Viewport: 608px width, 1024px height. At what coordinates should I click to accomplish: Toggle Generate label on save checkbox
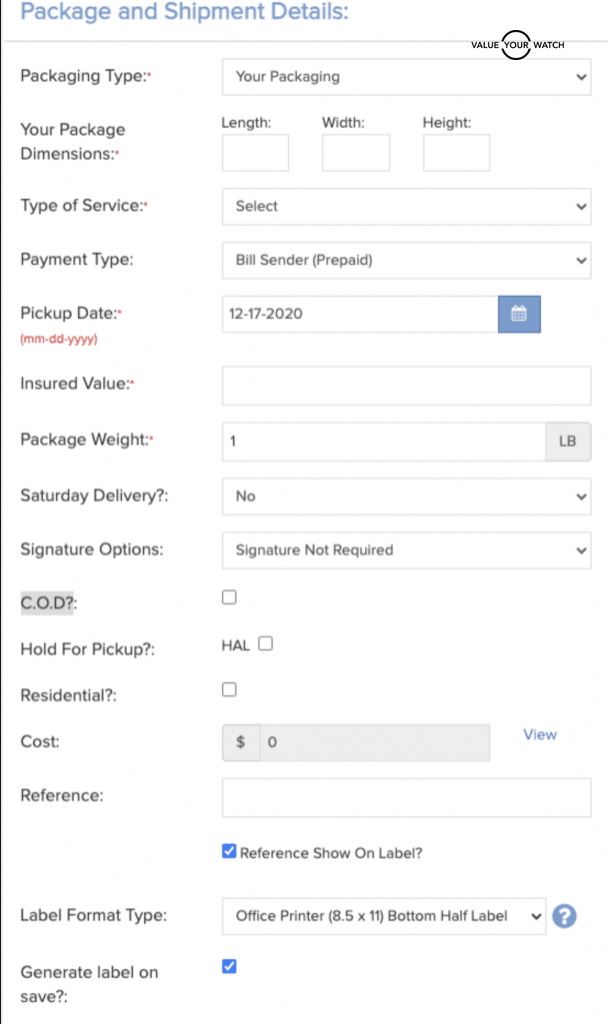click(229, 966)
